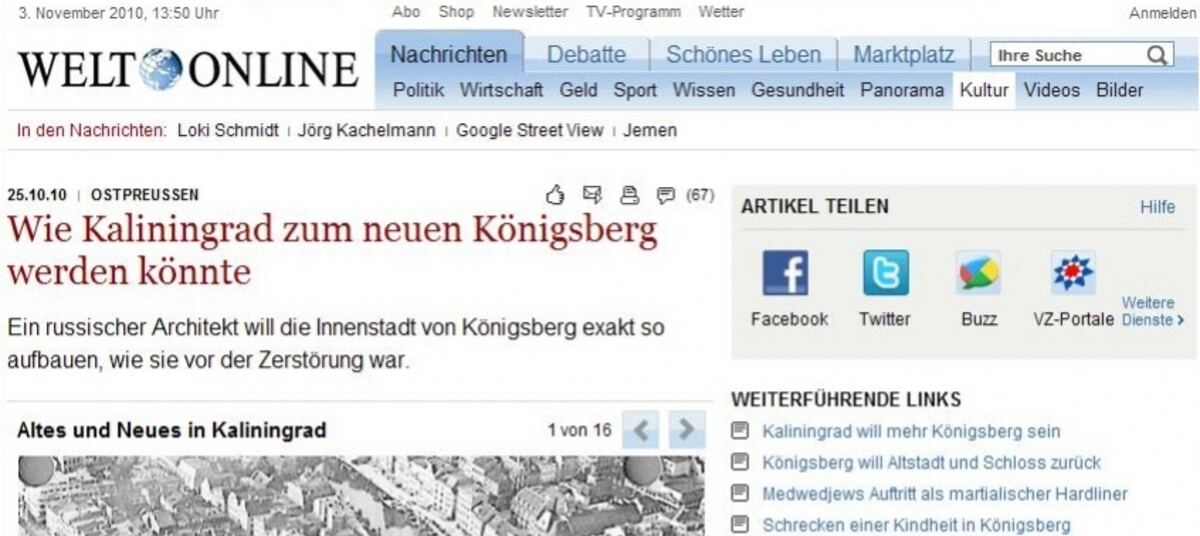
Task: Switch to the Debatte tab
Action: (587, 54)
